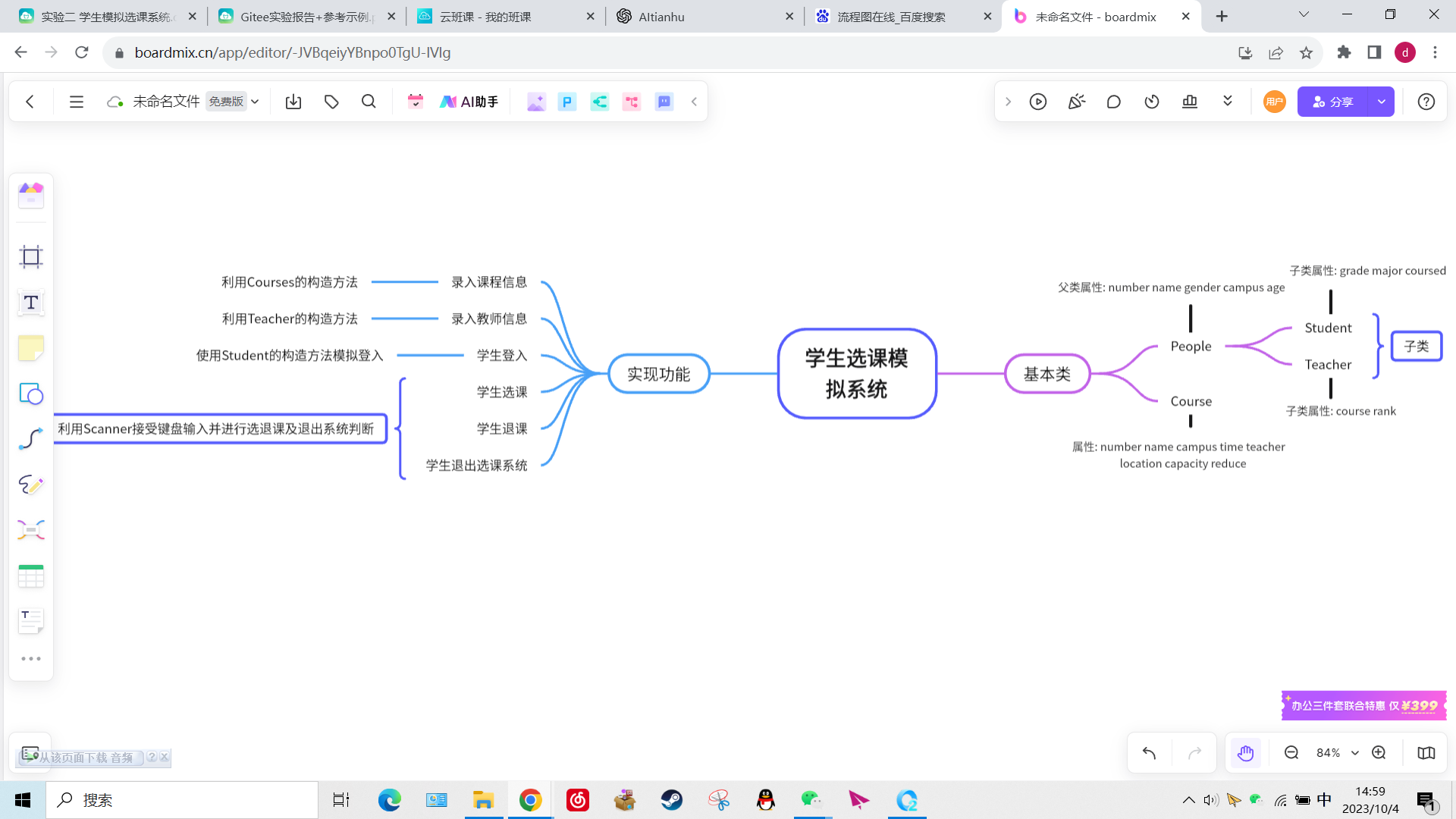Viewport: 1456px width, 819px height.
Task: Select the Sticky Note tool
Action: point(30,347)
